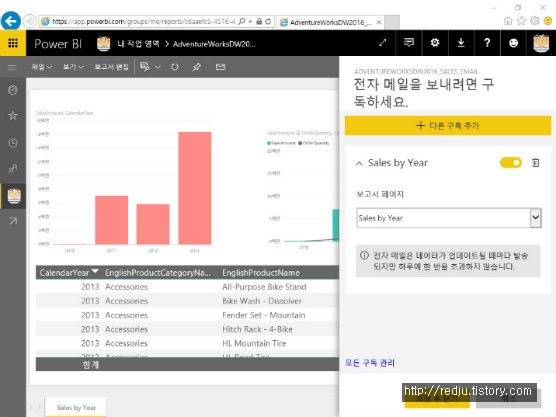
Task: Open Get data arrow in left navigation
Action: (x=13, y=221)
